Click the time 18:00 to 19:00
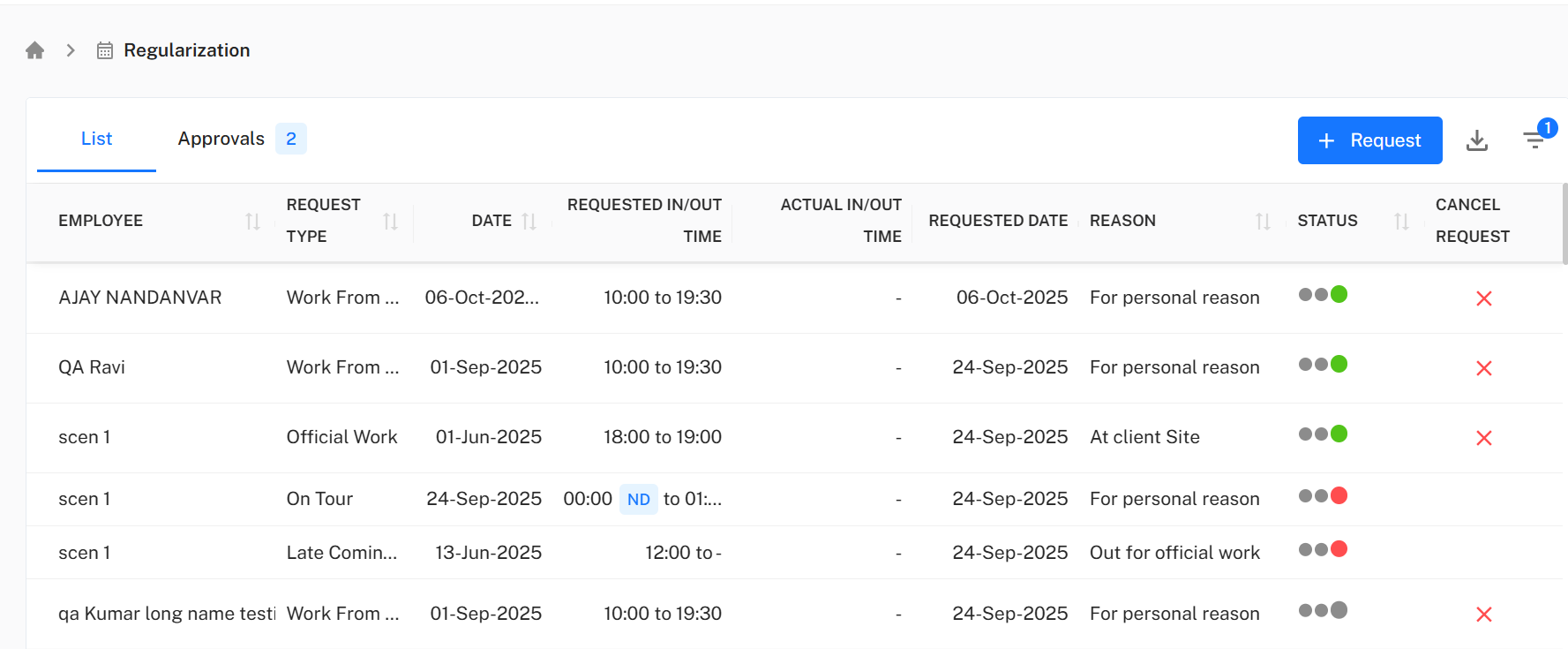1568x649 pixels. click(x=663, y=437)
